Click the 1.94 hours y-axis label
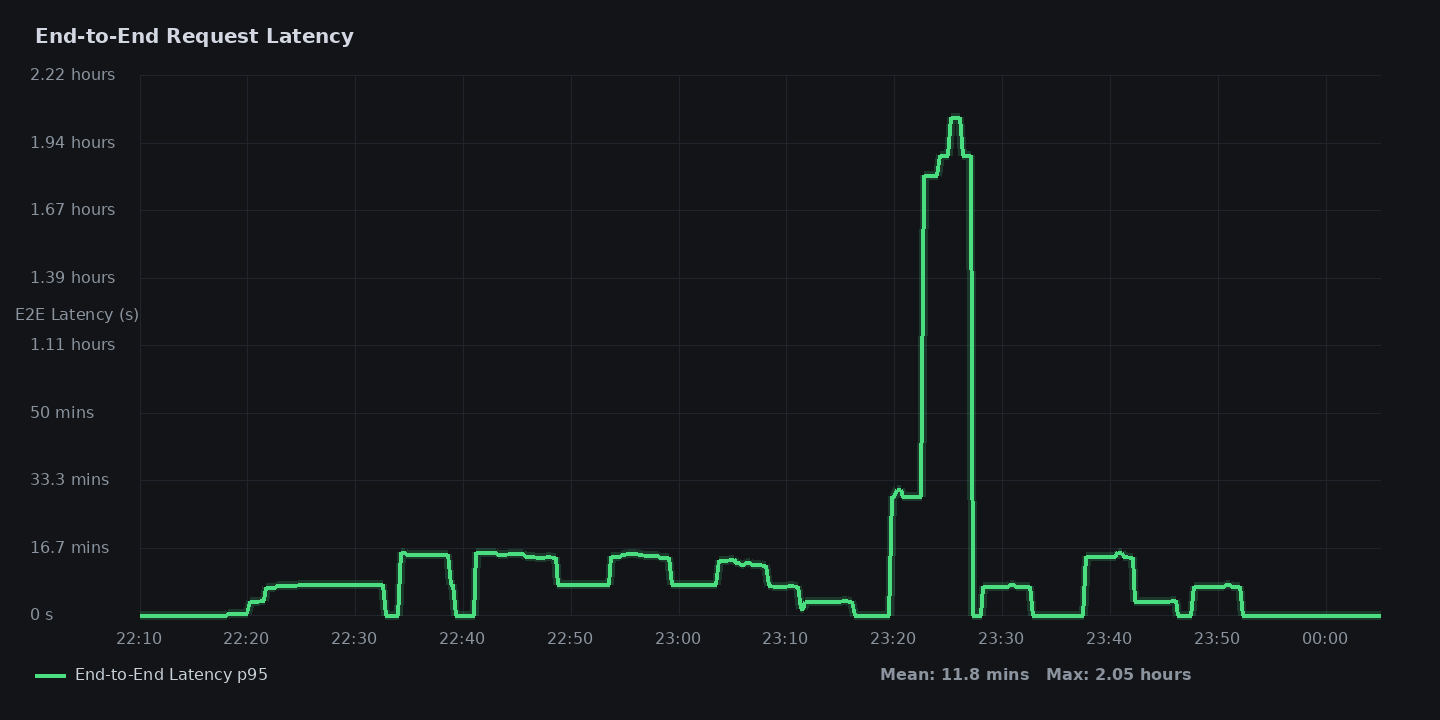The height and width of the screenshot is (720, 1440). pyautogui.click(x=73, y=143)
